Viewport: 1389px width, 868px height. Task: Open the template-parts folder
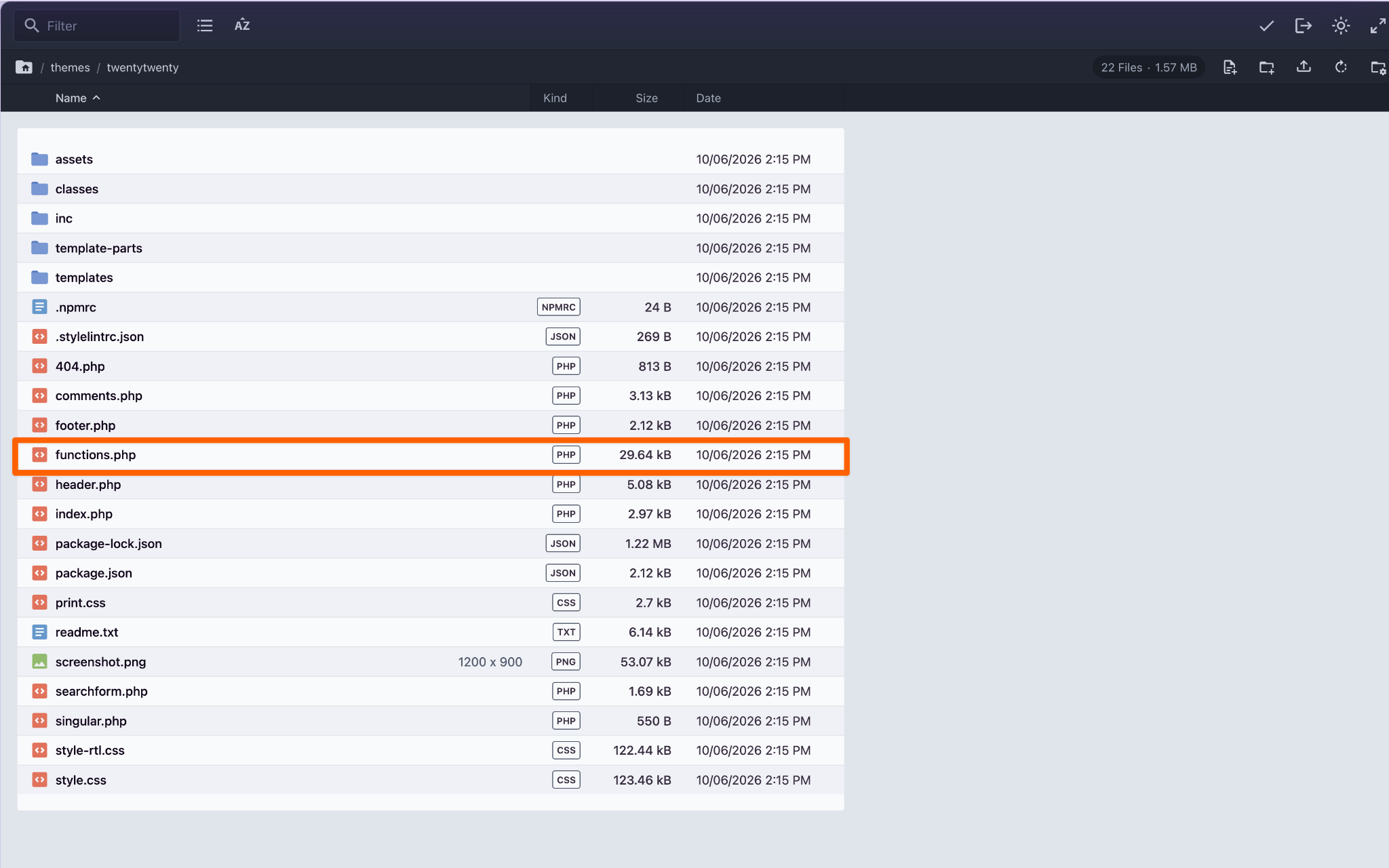coord(431,248)
